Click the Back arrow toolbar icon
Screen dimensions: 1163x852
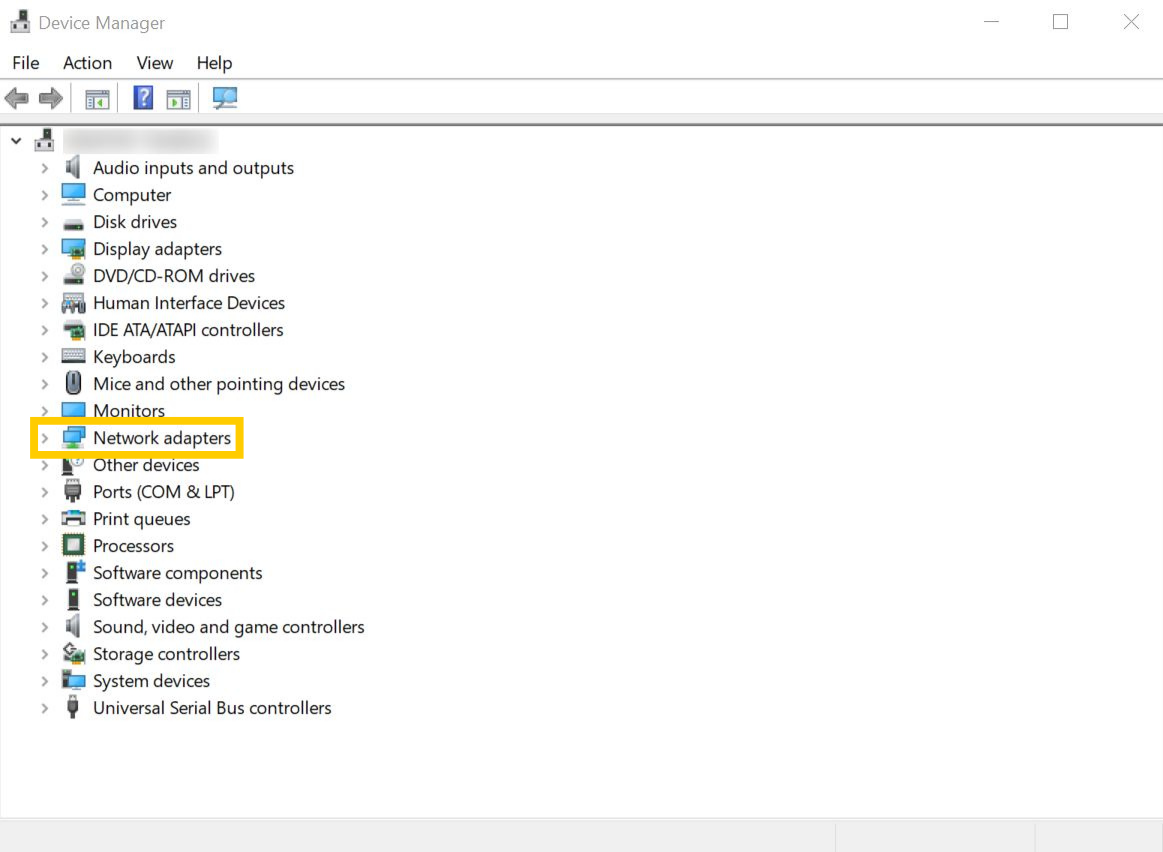tap(16, 98)
